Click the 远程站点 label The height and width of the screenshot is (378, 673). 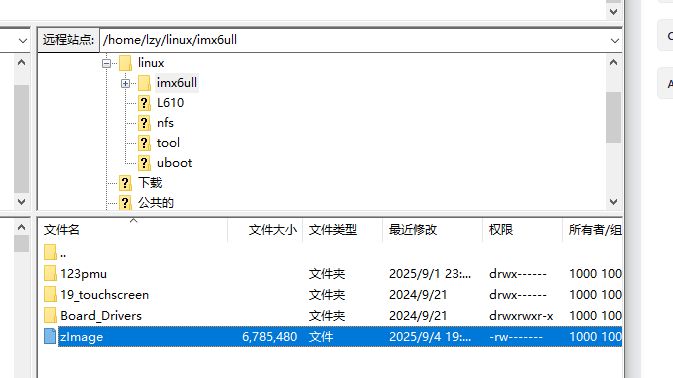coord(68,40)
